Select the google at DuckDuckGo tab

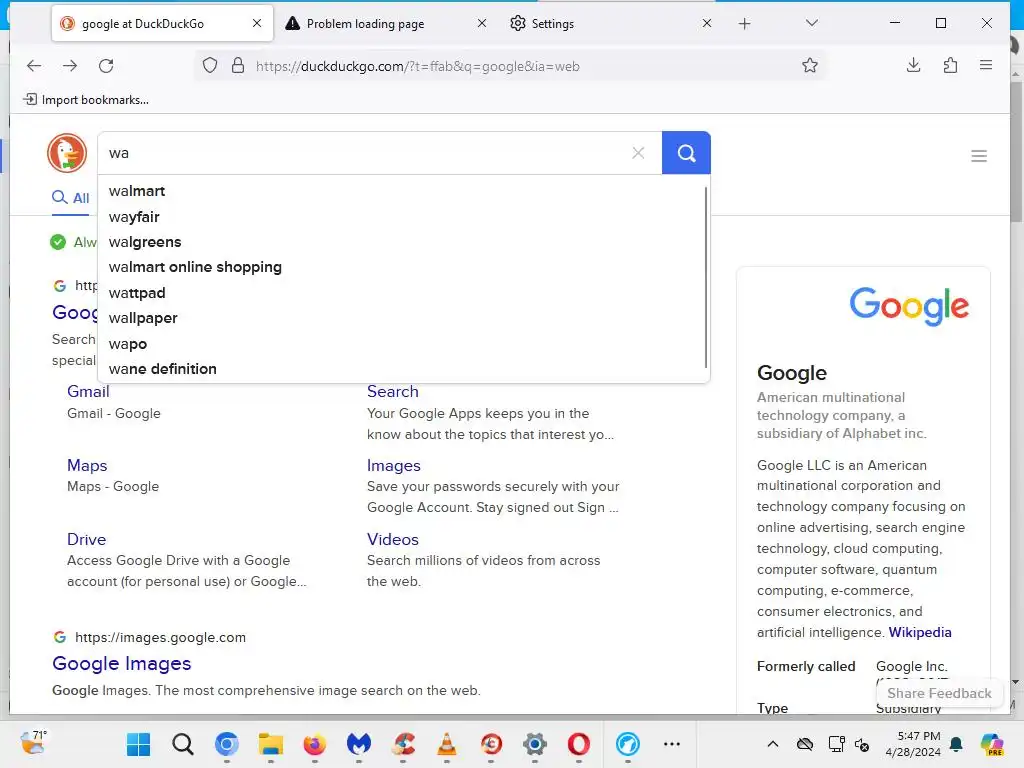142,24
